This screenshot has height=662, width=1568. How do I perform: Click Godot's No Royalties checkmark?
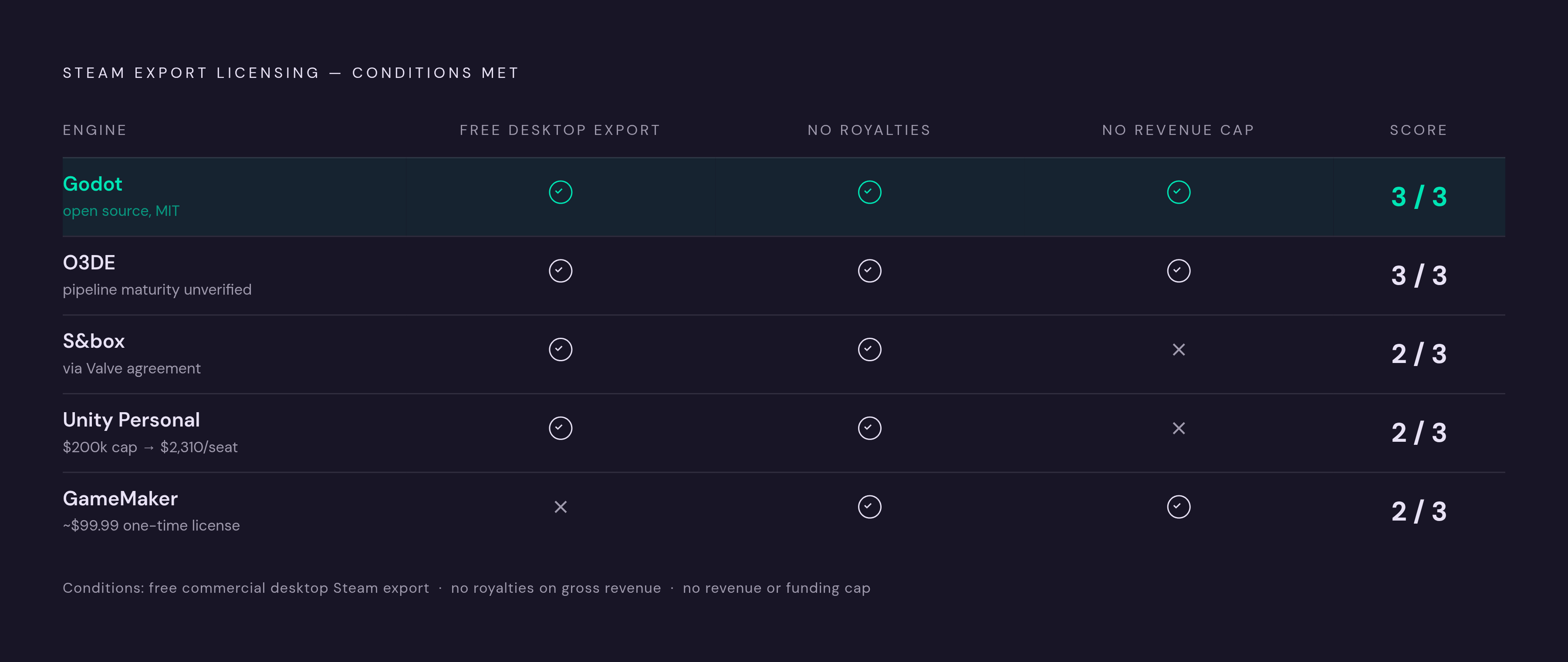coord(869,192)
